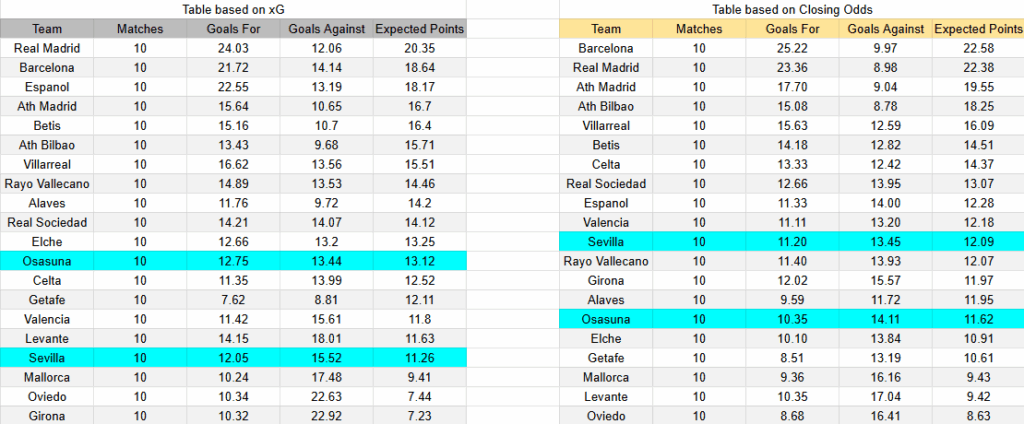Select Expected Points header in Closing Odds table
Viewport: 1024px width, 424px height.
(x=977, y=29)
